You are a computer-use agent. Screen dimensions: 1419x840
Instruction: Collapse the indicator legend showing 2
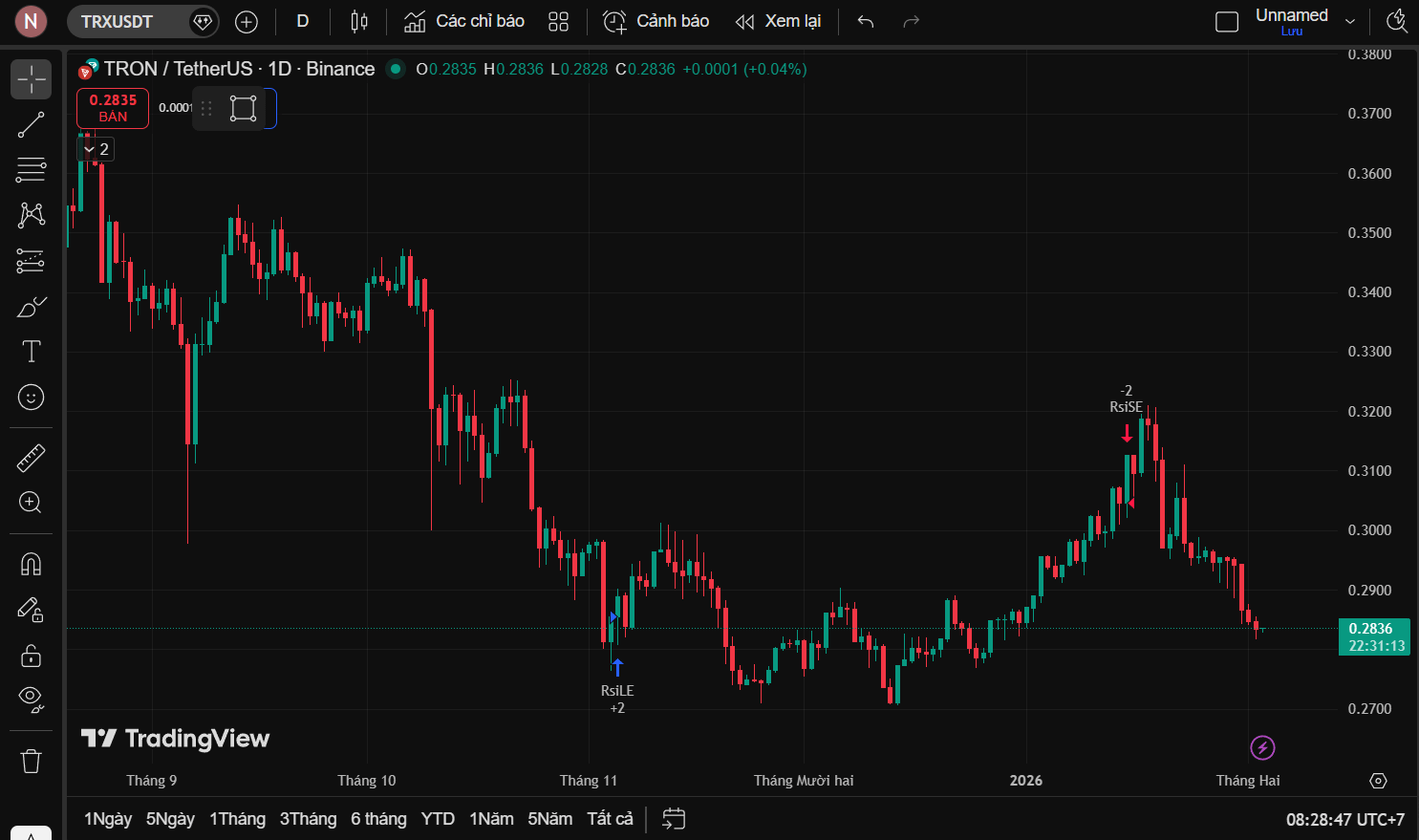click(x=96, y=149)
